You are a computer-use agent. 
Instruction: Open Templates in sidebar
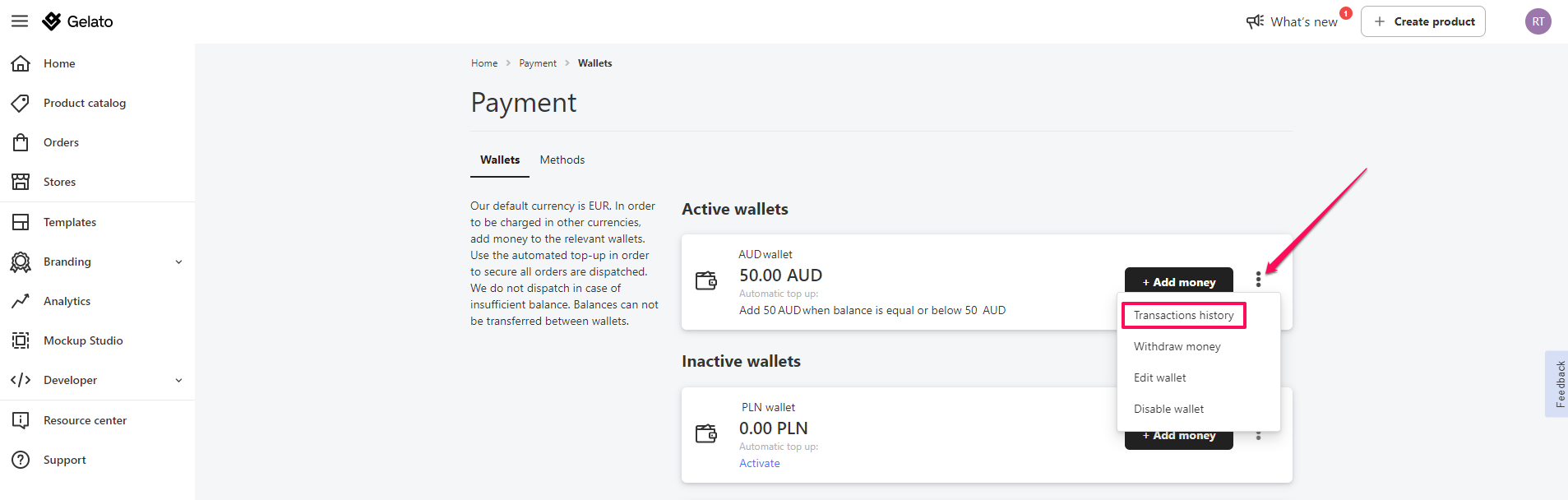click(x=70, y=222)
